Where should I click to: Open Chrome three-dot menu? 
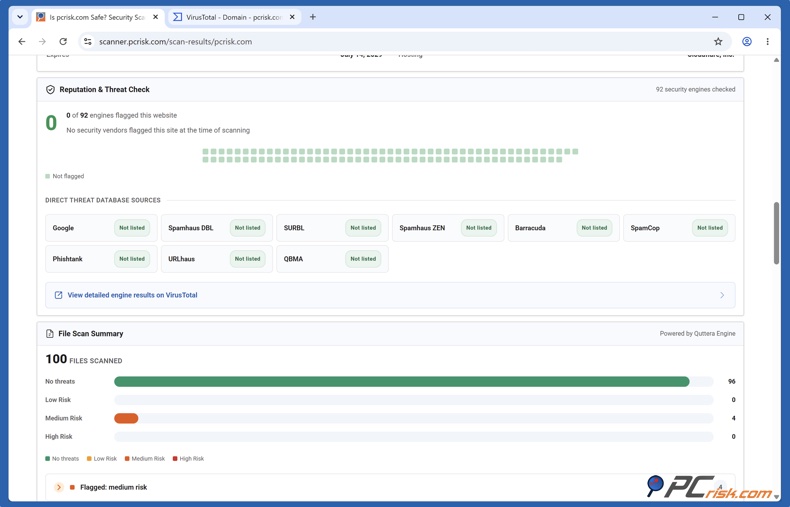pos(767,42)
